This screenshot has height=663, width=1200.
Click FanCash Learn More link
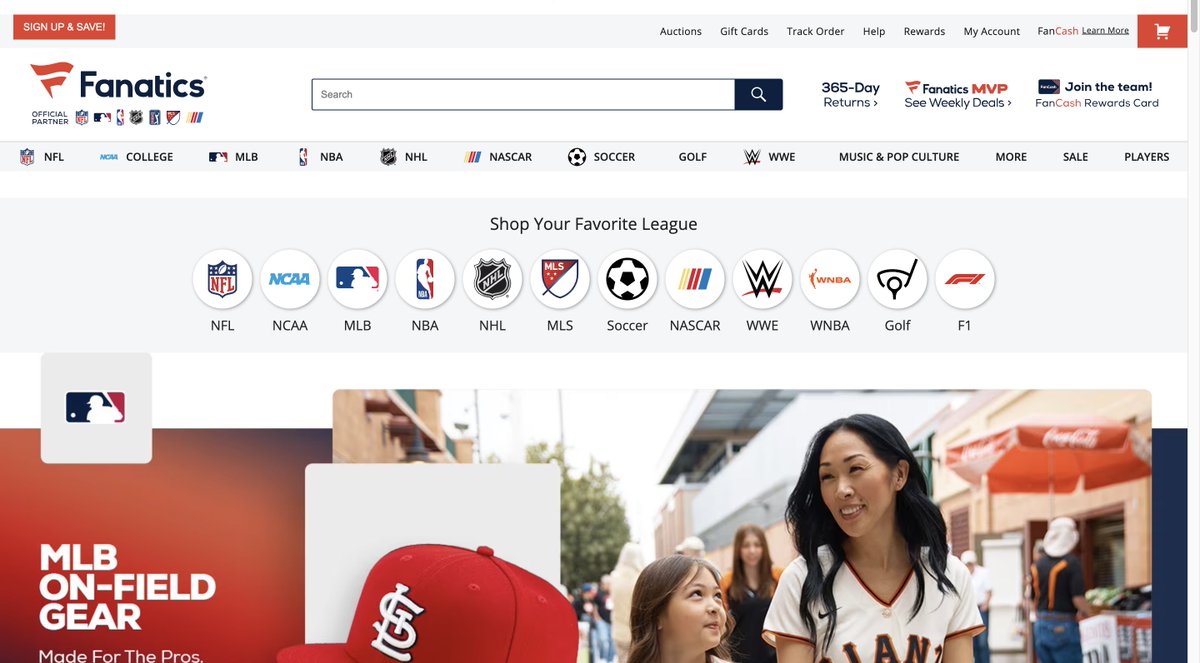coord(1105,31)
